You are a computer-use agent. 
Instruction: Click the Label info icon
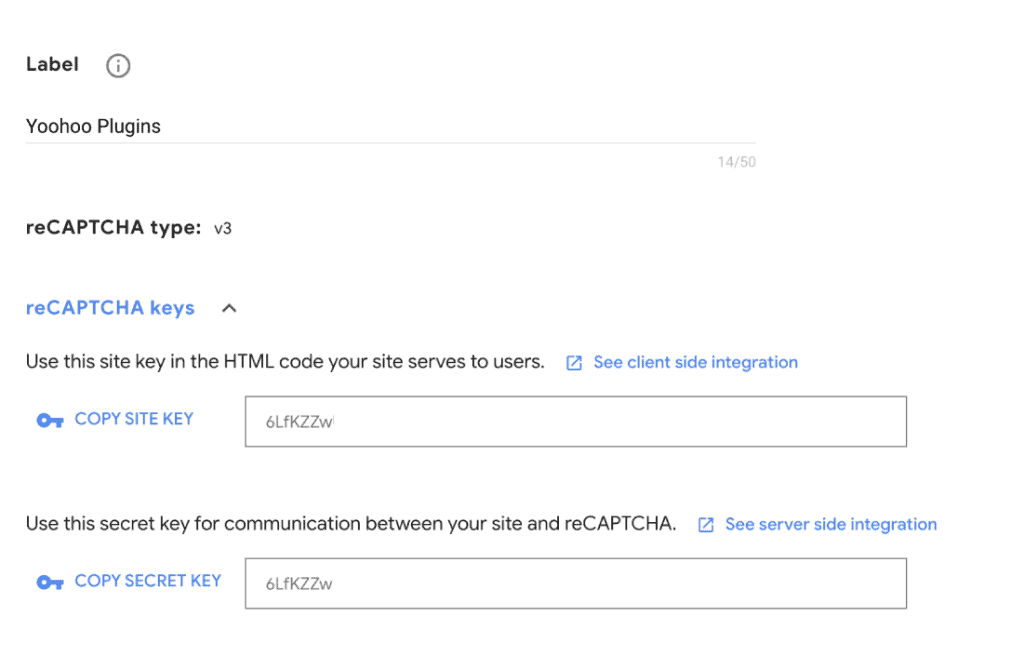click(x=118, y=65)
